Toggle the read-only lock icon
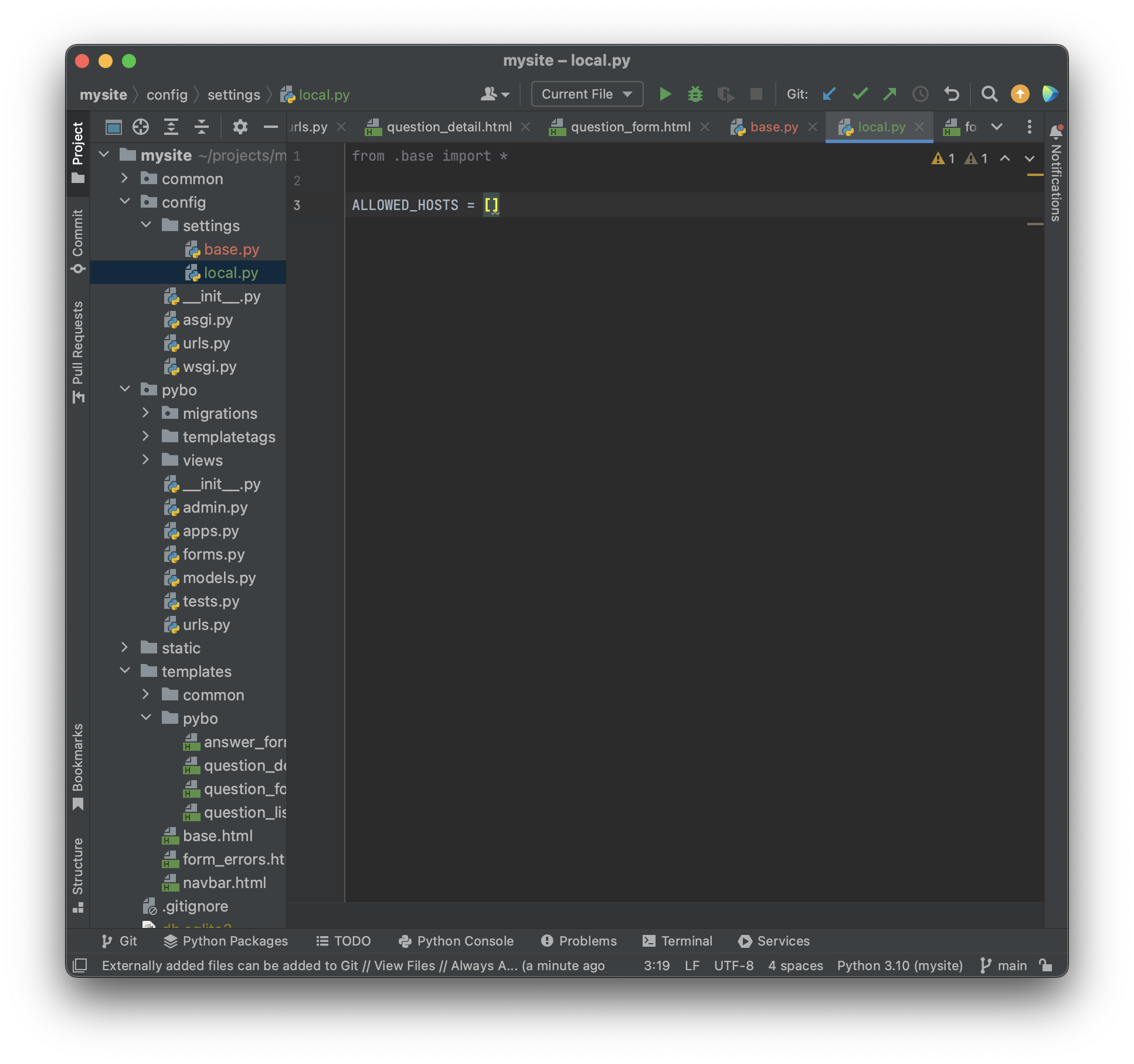The width and height of the screenshot is (1134, 1064). 1045,965
